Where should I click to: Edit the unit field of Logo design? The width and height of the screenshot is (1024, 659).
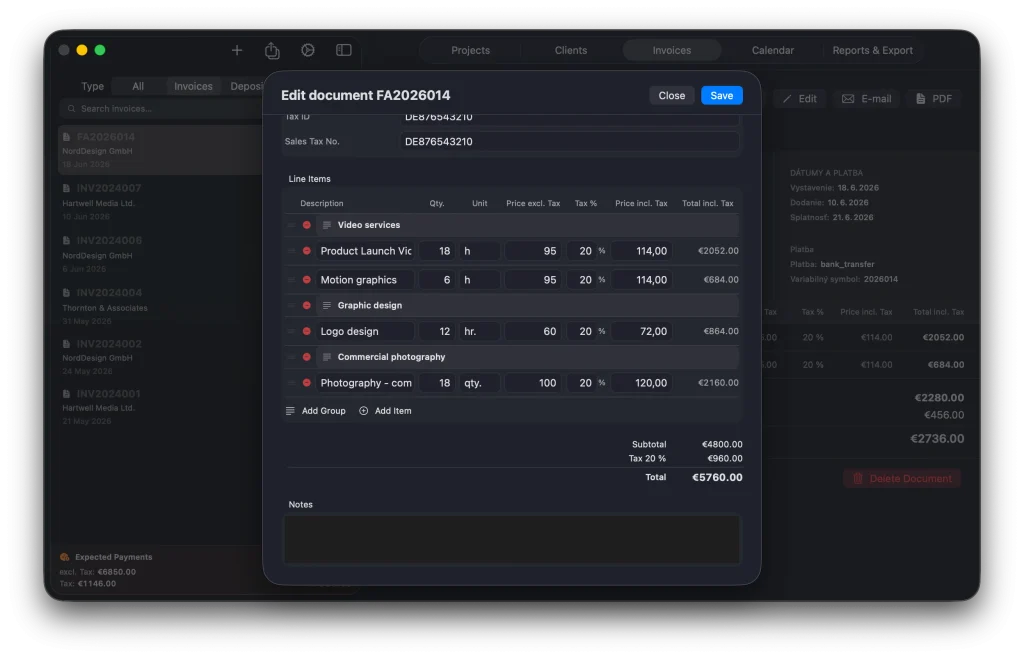coord(480,331)
